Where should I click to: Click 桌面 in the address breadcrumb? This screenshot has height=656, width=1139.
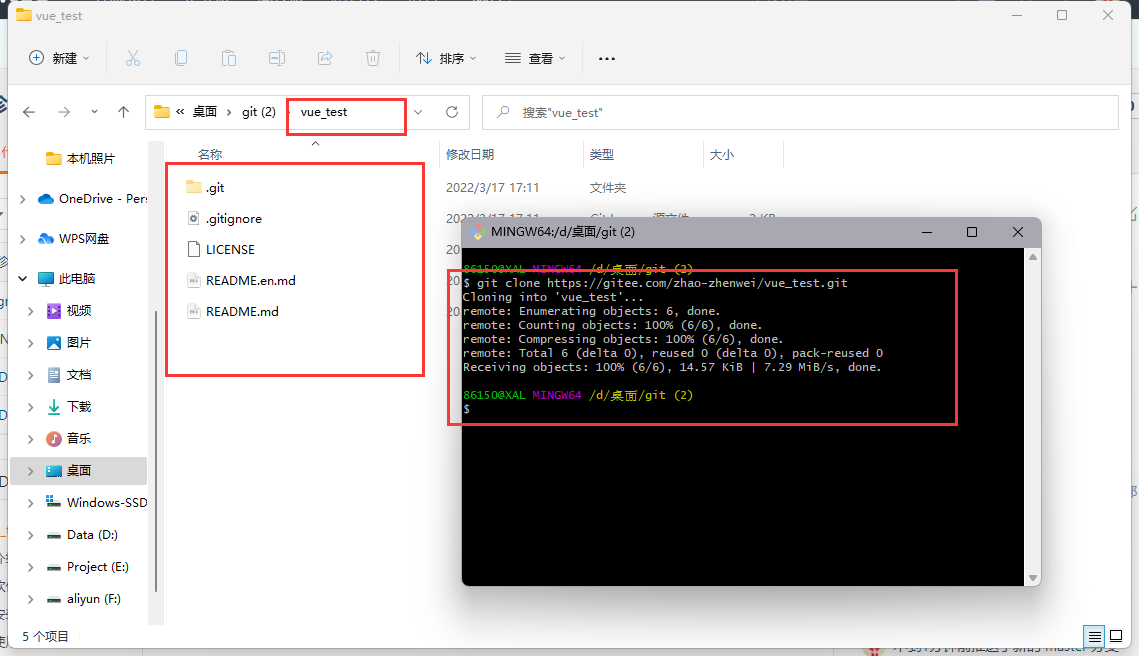pyautogui.click(x=205, y=112)
